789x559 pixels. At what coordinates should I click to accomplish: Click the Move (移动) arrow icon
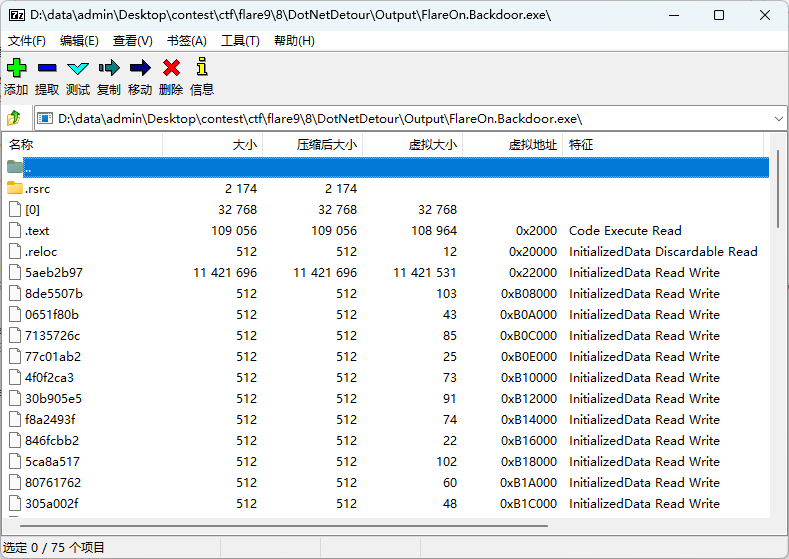[x=140, y=68]
